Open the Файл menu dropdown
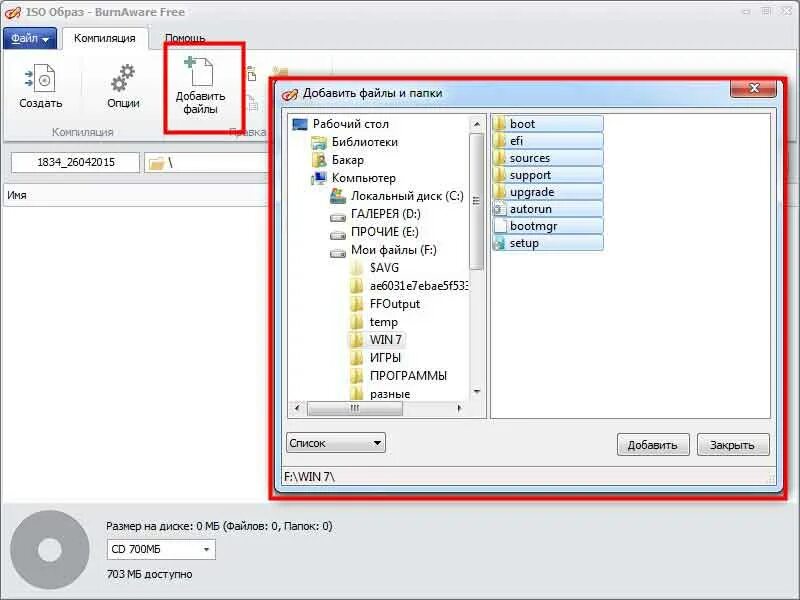 [x=30, y=38]
